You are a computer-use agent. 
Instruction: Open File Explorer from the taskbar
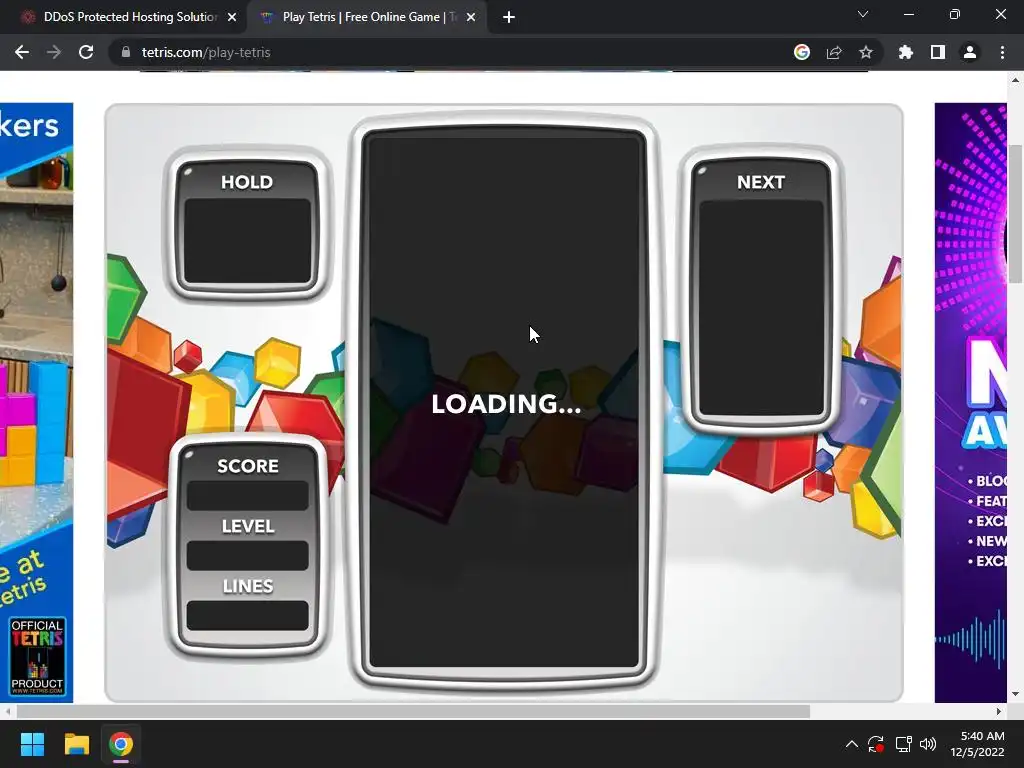coord(76,744)
